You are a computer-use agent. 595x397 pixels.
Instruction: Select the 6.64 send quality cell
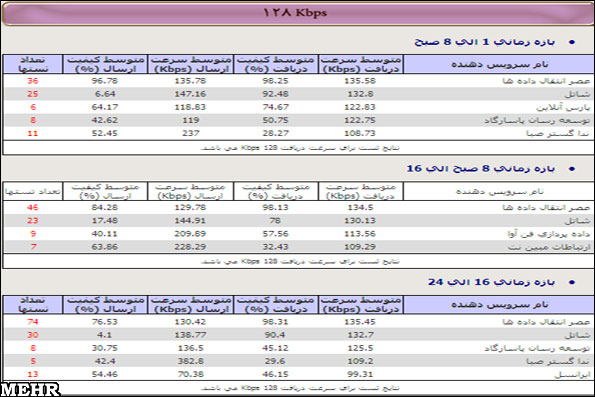(x=104, y=94)
